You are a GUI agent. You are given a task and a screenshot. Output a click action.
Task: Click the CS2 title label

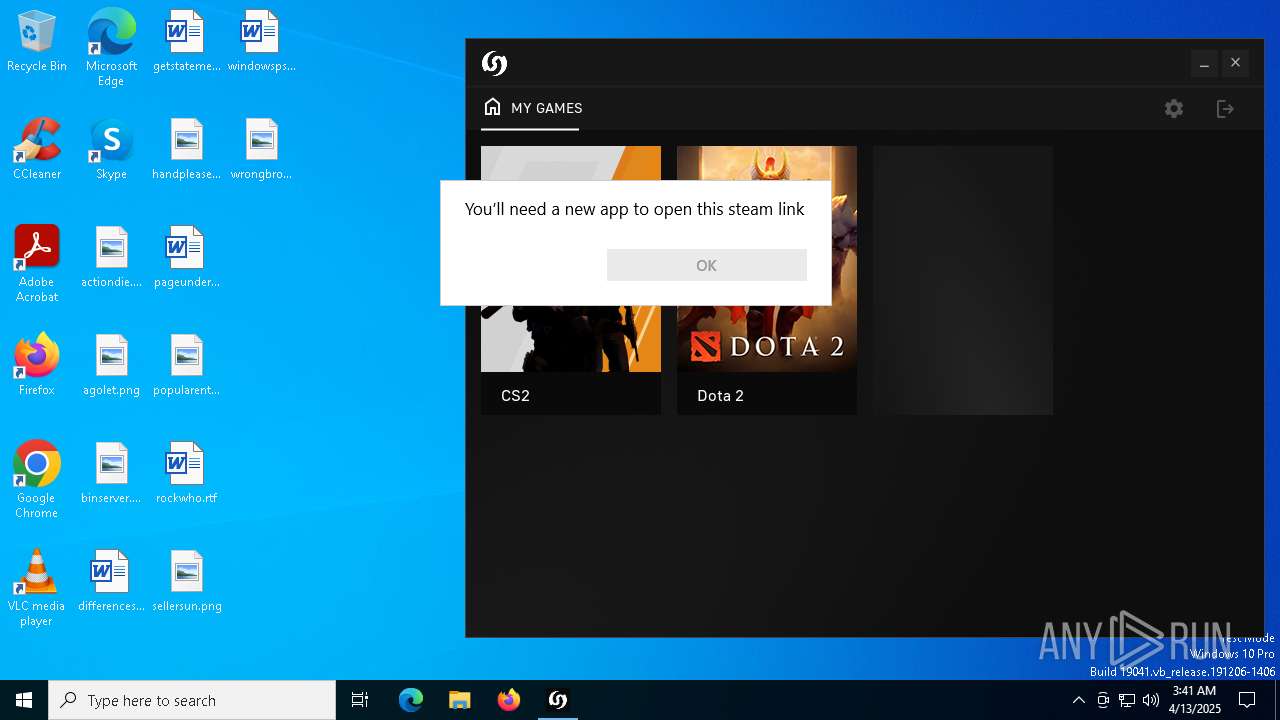[515, 395]
